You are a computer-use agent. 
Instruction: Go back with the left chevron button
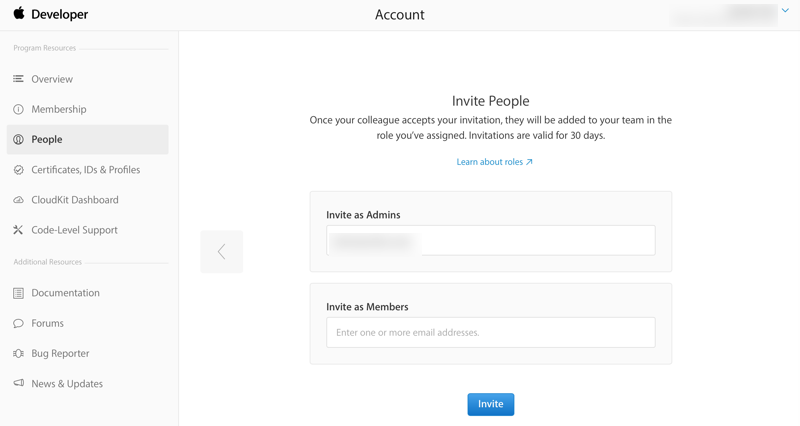(222, 252)
